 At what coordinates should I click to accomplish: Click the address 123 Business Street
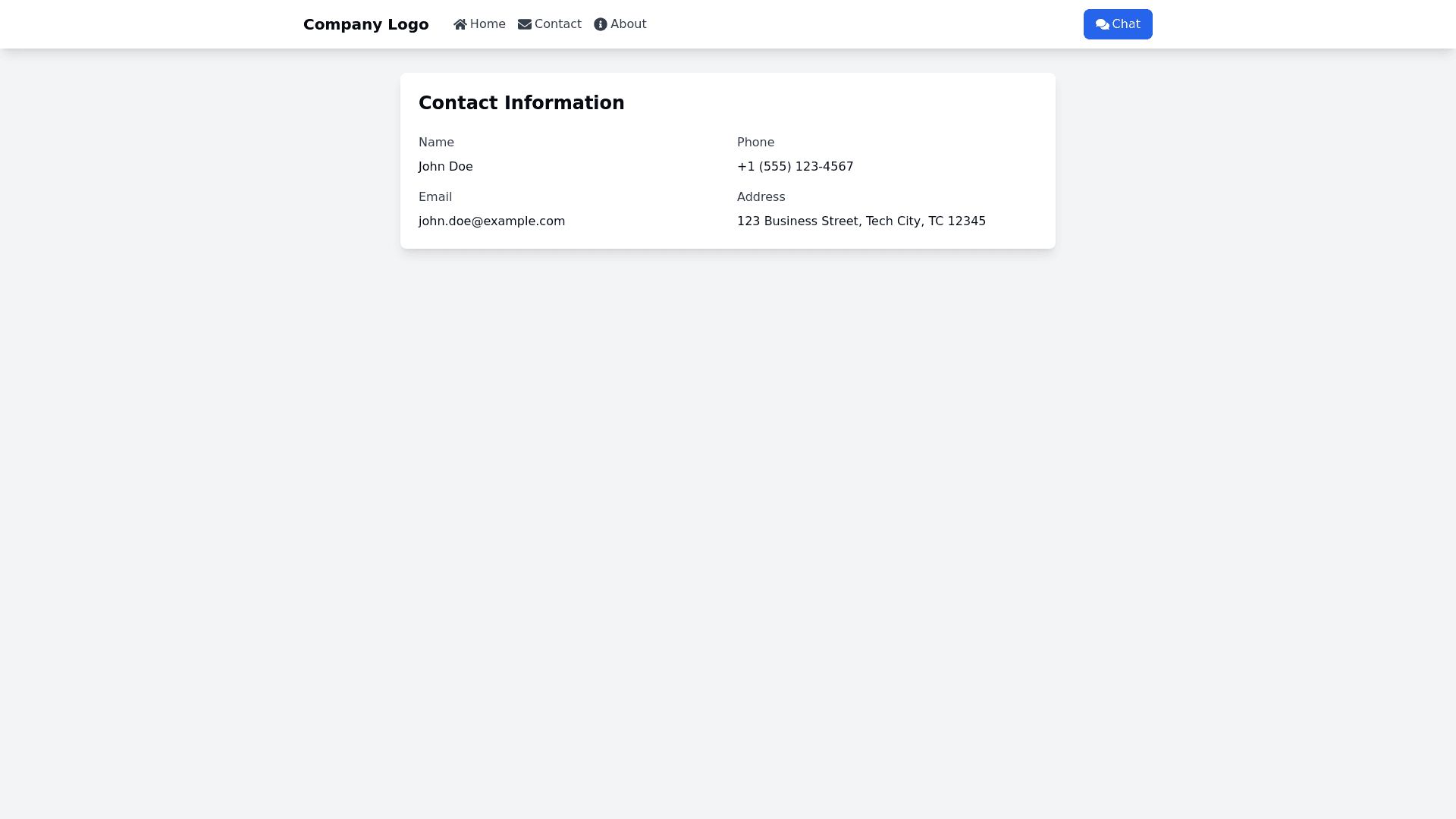click(861, 221)
